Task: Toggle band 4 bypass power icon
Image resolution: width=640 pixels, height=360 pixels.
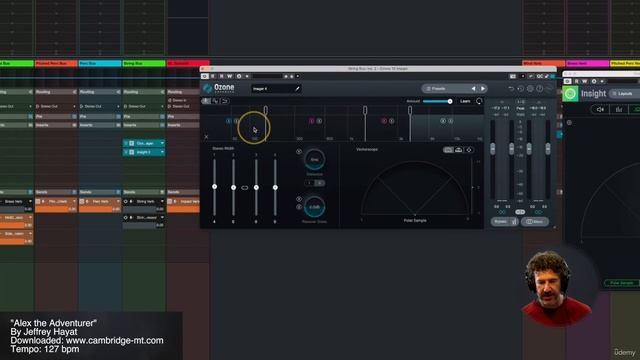Action: [443, 121]
